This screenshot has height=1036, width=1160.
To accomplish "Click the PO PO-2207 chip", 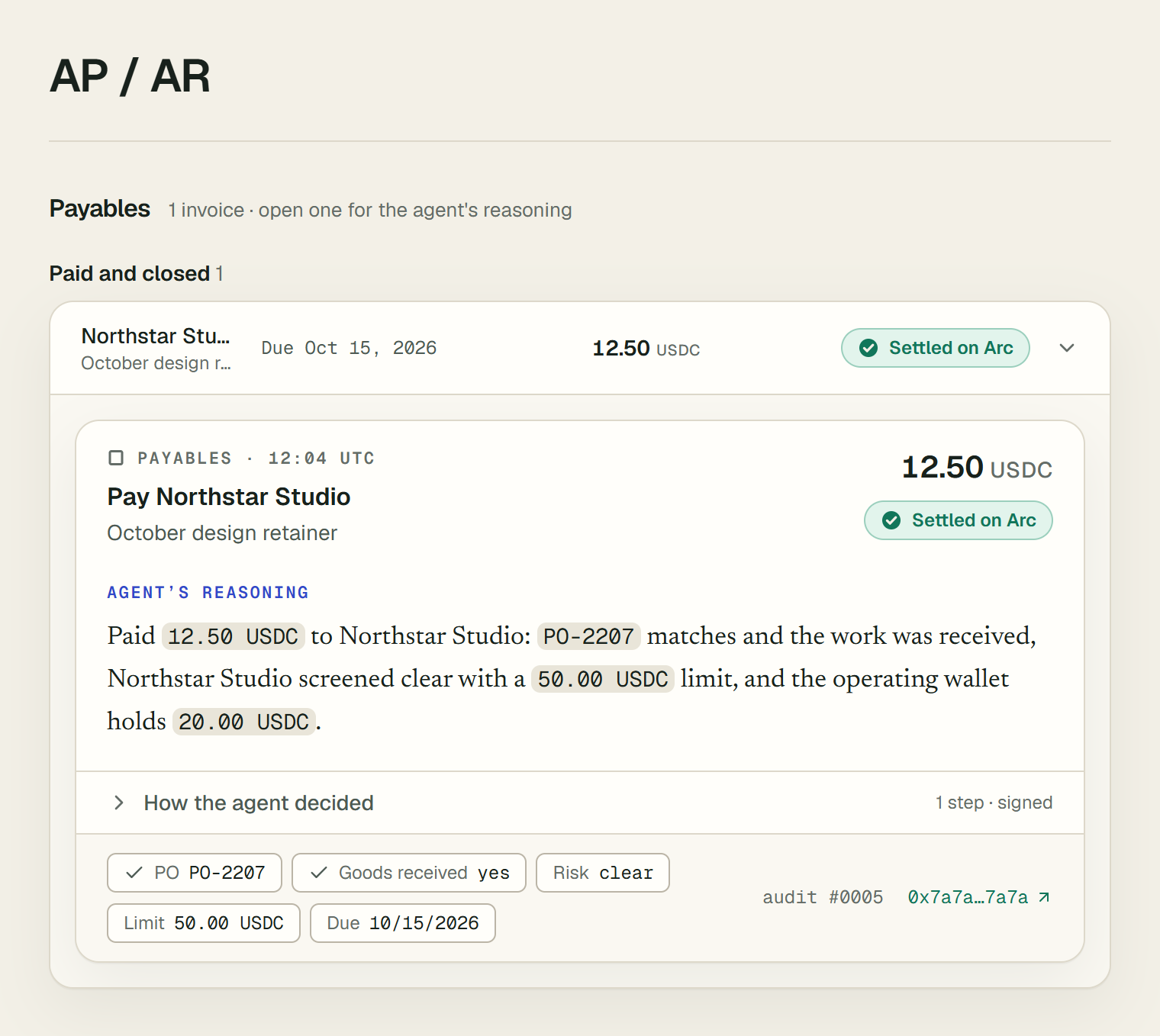I will point(195,873).
